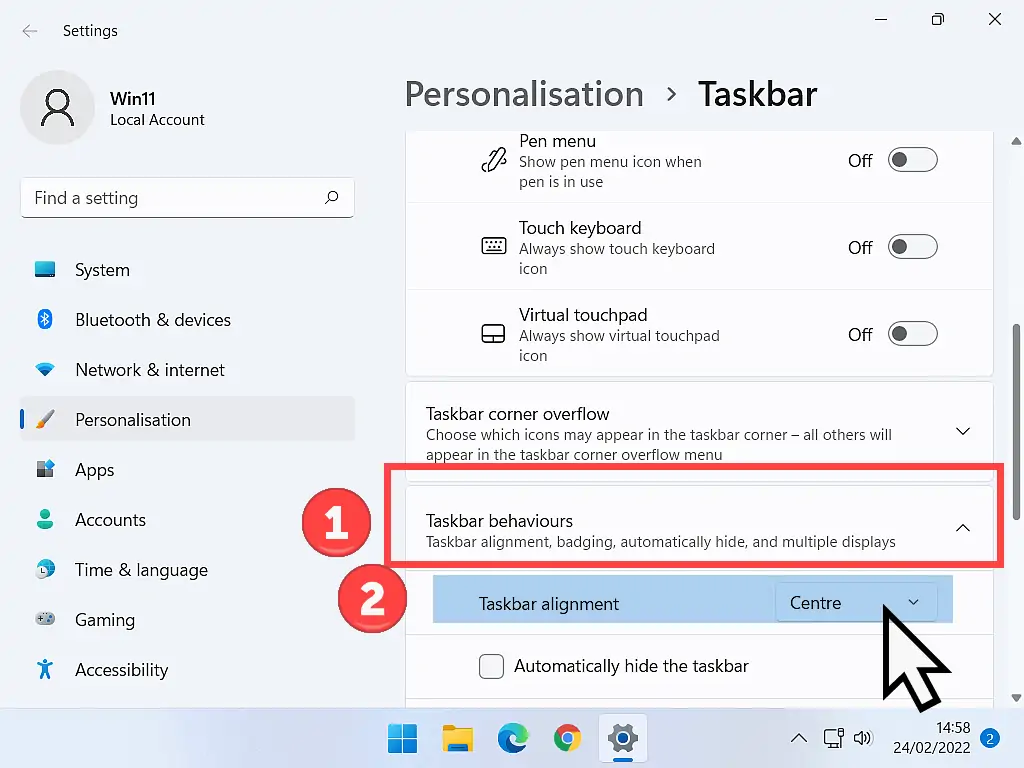This screenshot has height=768, width=1024.
Task: Select Personalisation in the breadcrumb
Action: 524,94
